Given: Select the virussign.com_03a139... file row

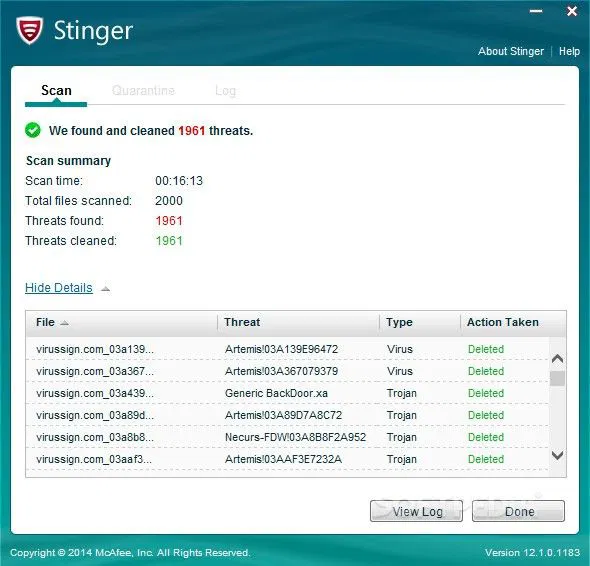Looking at the screenshot, I should (x=287, y=349).
